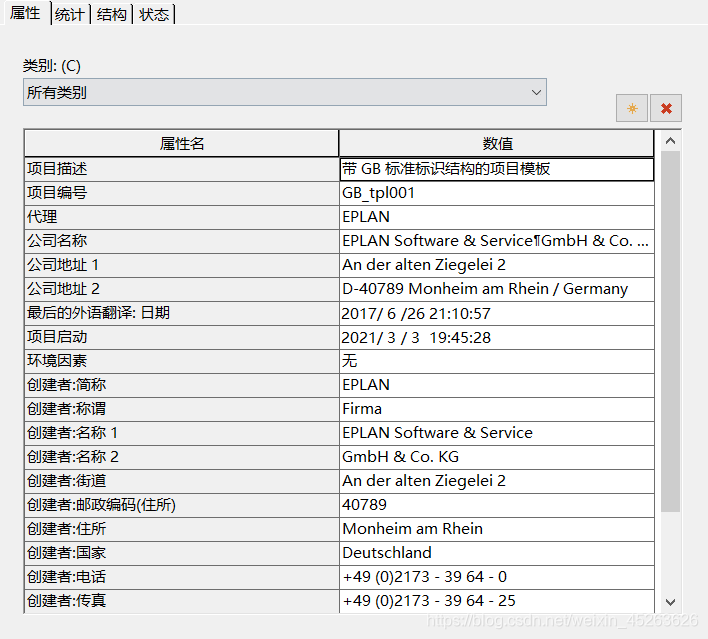Open the 所有类别 category dropdown

tap(285, 93)
